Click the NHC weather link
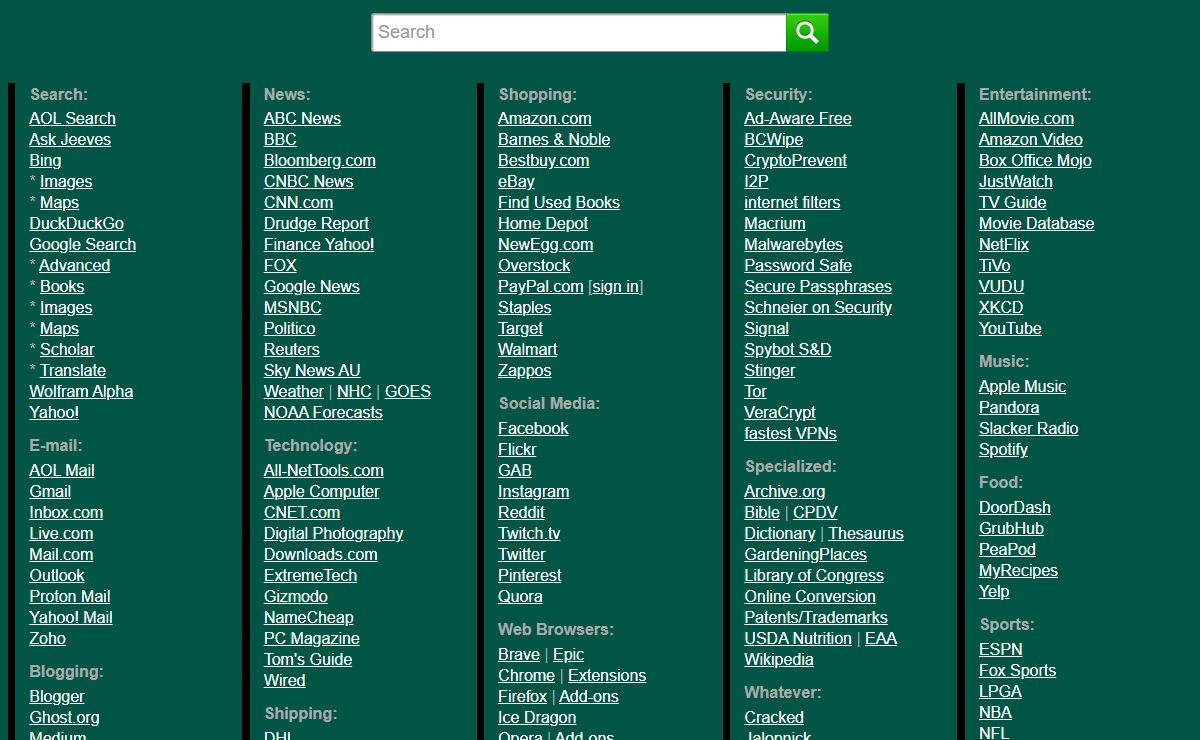Viewport: 1200px width, 740px height. [354, 391]
